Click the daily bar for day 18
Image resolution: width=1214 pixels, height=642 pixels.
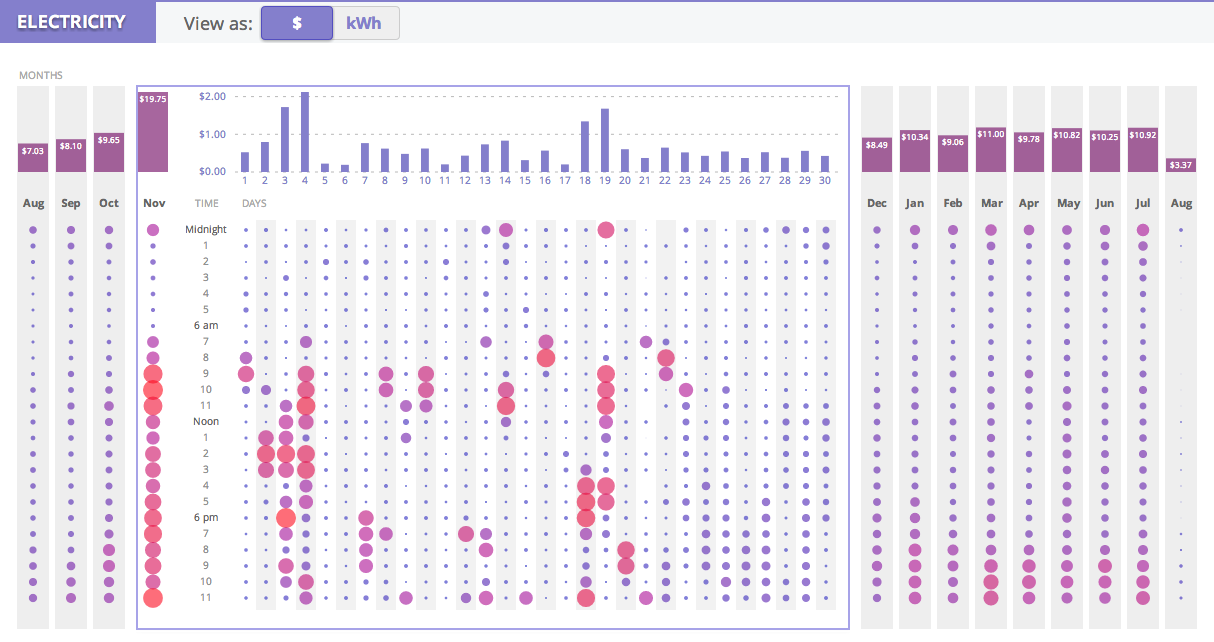585,147
